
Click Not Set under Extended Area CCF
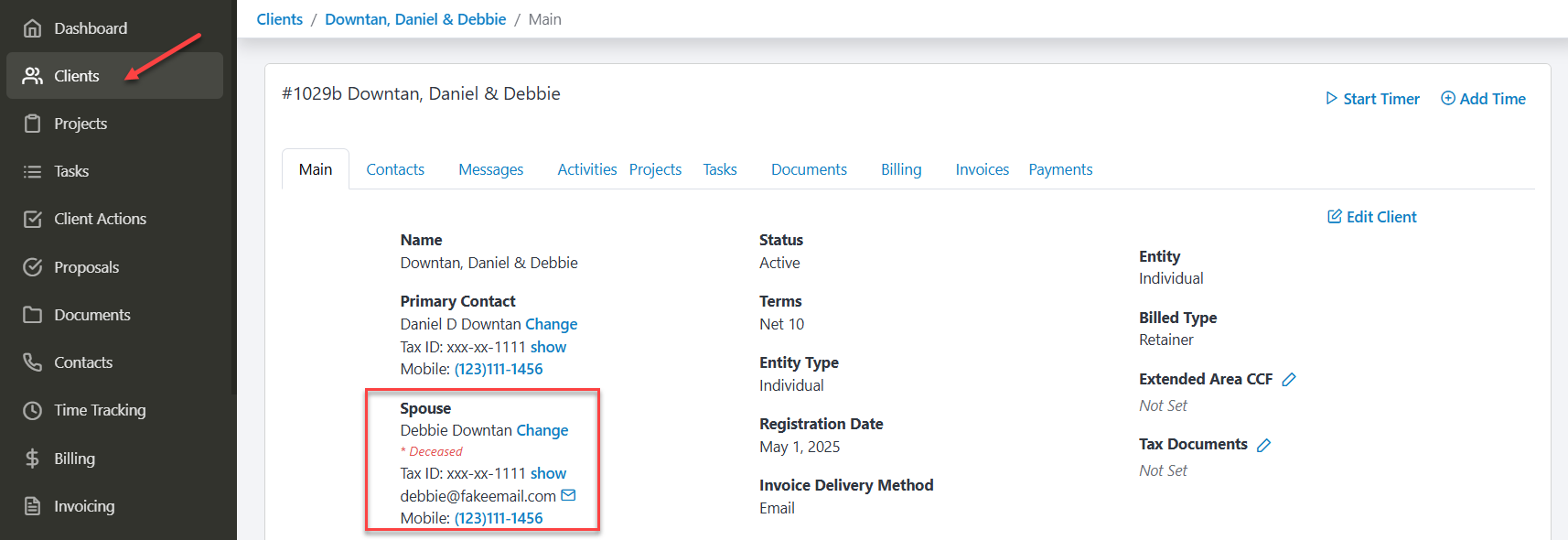point(1163,405)
